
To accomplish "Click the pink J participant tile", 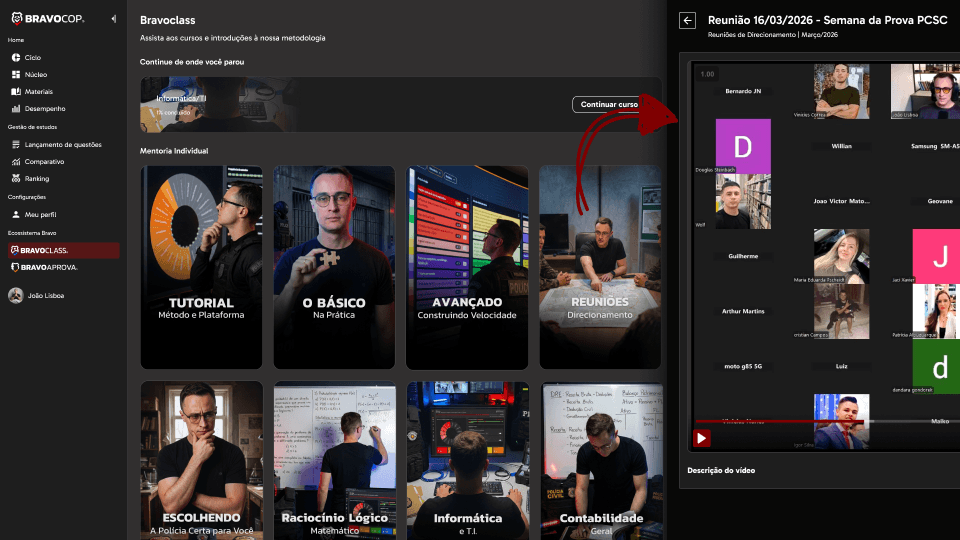I will [x=937, y=257].
